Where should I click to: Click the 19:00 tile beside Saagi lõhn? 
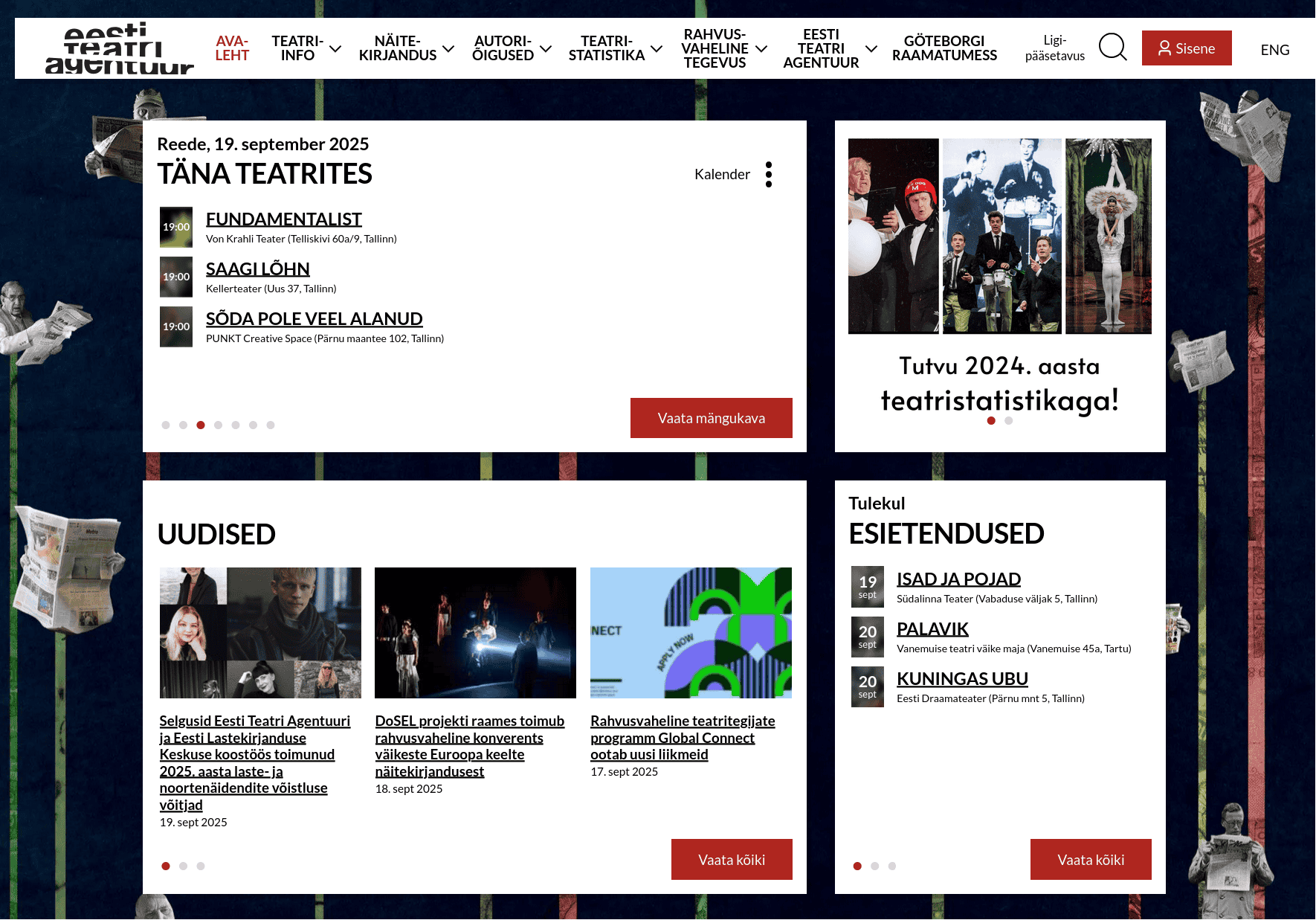pos(176,277)
